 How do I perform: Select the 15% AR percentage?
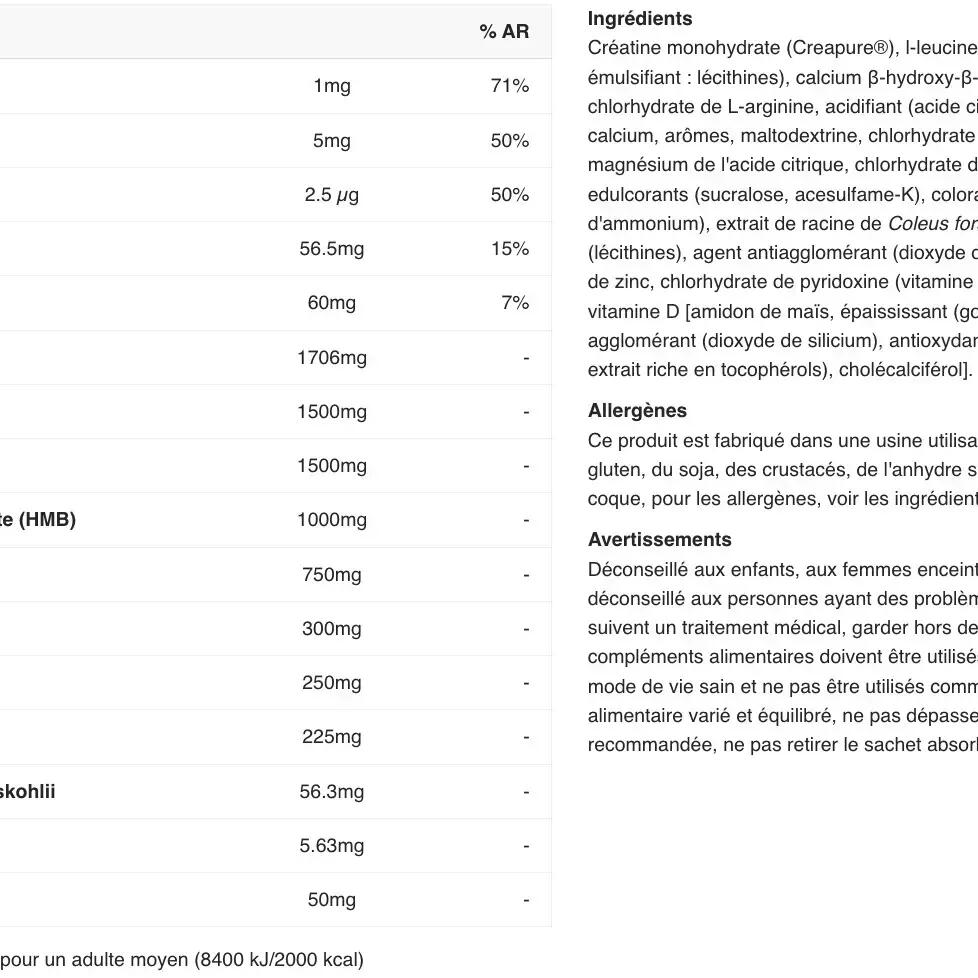point(509,249)
